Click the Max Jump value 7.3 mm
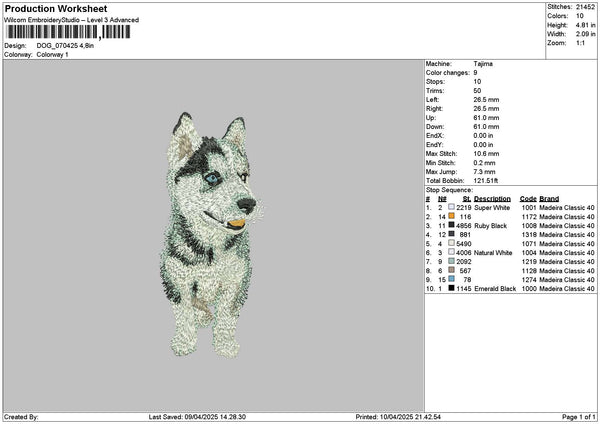Screen dimensions: 600x424 coord(484,172)
